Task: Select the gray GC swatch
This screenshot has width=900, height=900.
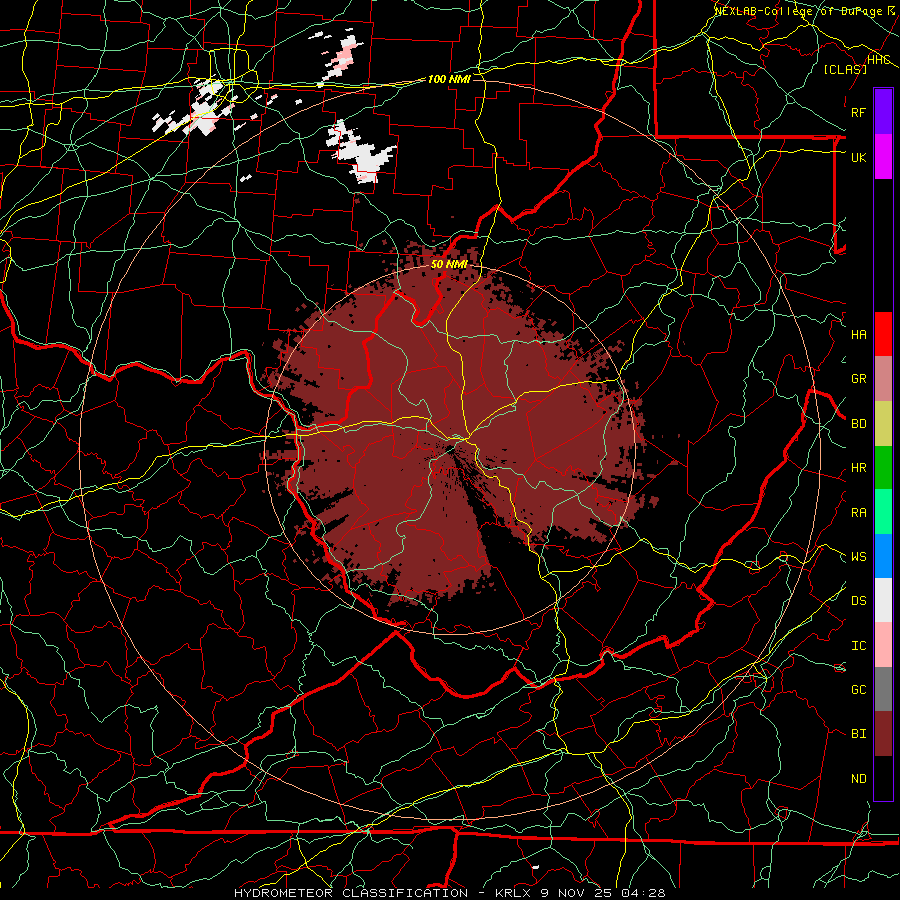Action: tap(883, 689)
